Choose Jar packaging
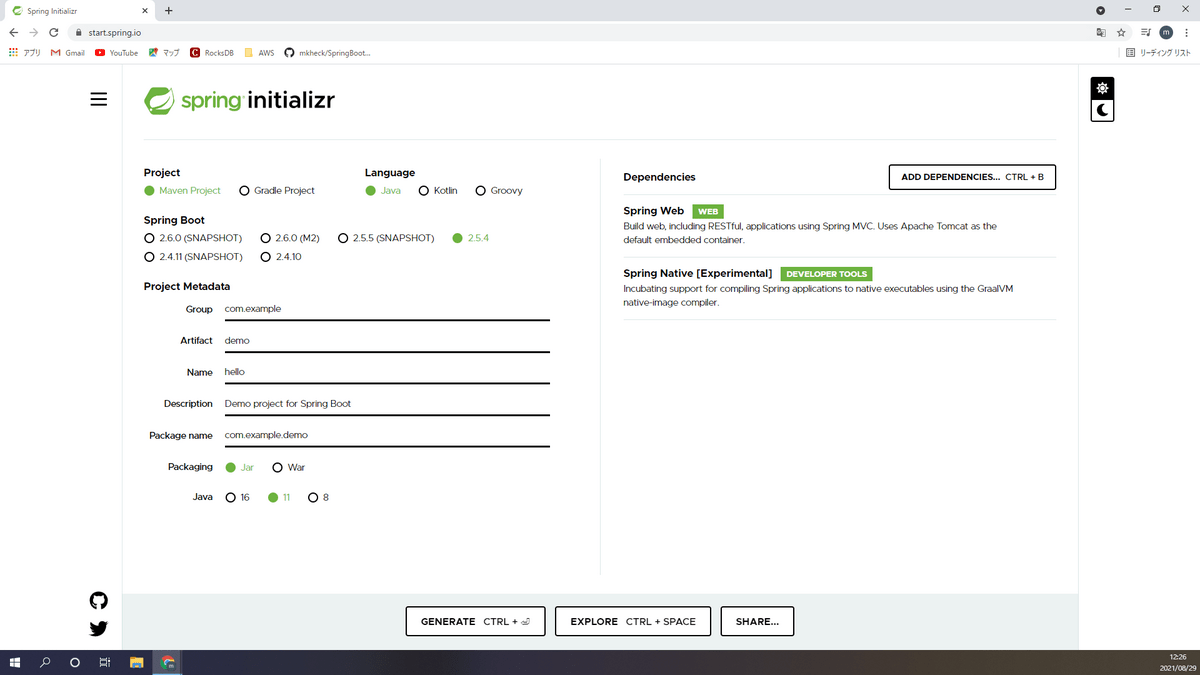 (239, 468)
